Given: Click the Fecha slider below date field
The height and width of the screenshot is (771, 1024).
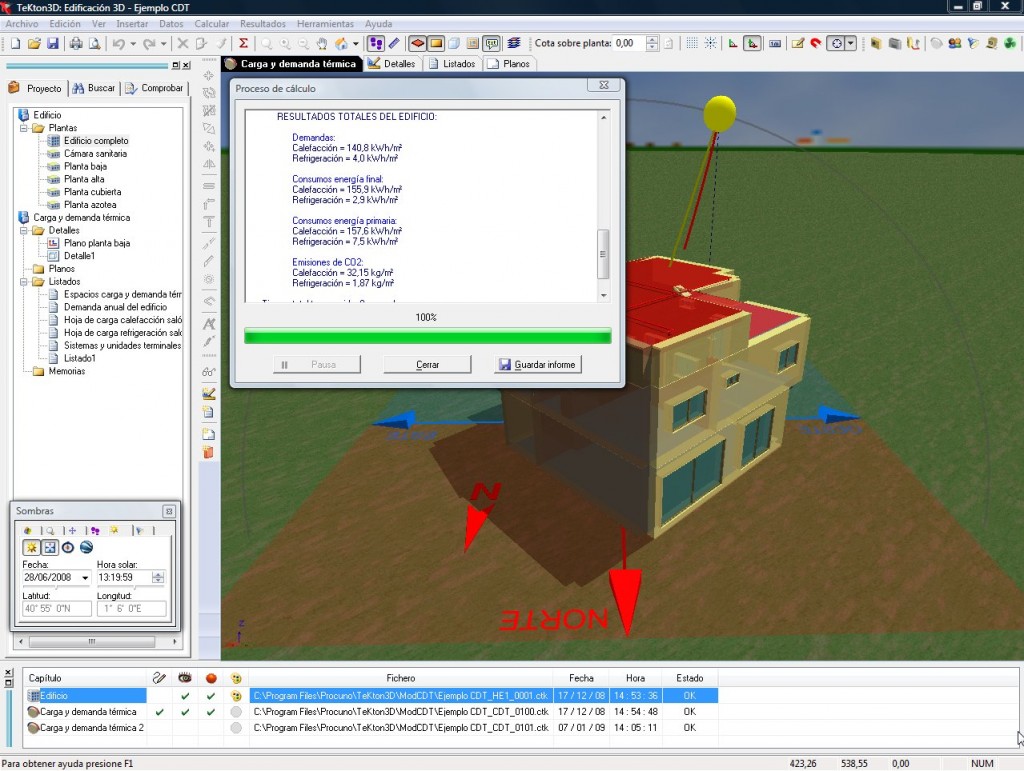Looking at the screenshot, I should point(56,587).
